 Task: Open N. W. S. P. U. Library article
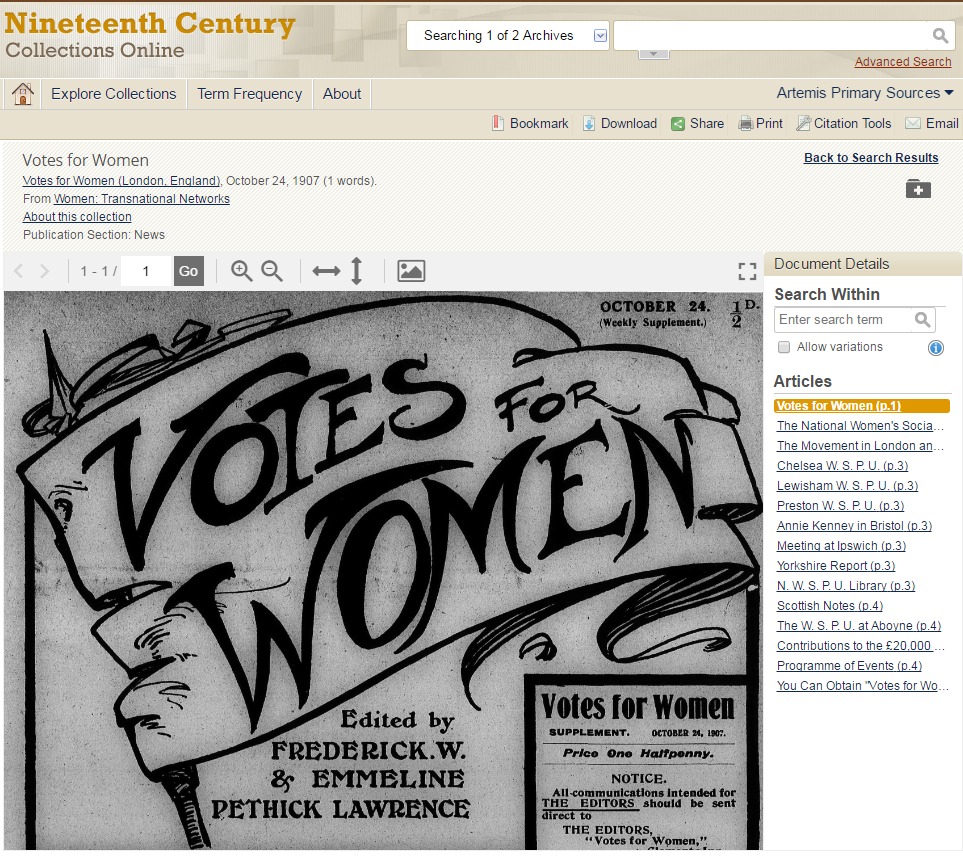(x=846, y=586)
